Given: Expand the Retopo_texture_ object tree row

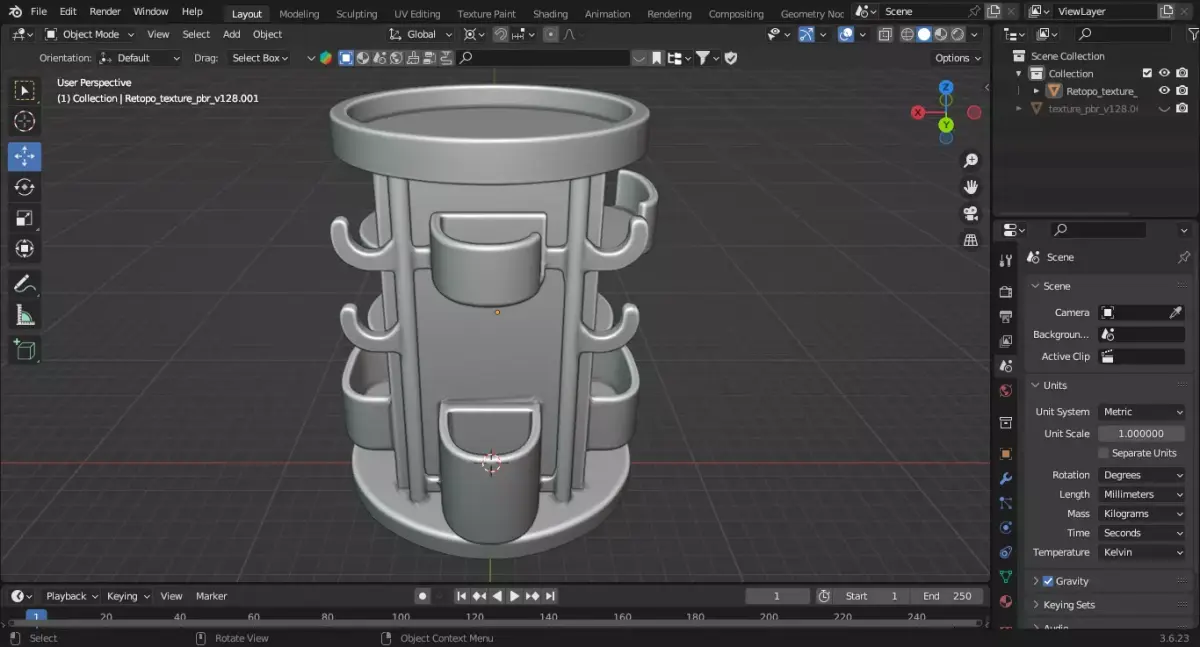Looking at the screenshot, I should pyautogui.click(x=1036, y=91).
